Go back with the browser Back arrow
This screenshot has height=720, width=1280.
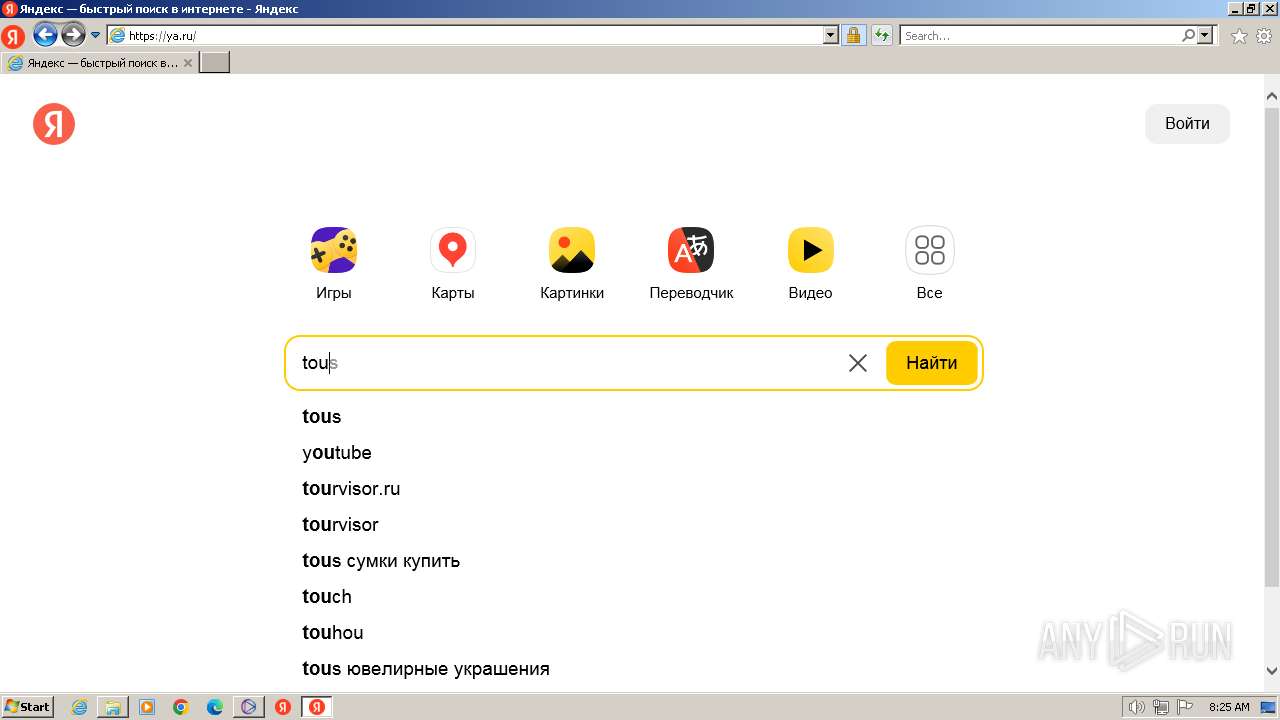click(45, 35)
